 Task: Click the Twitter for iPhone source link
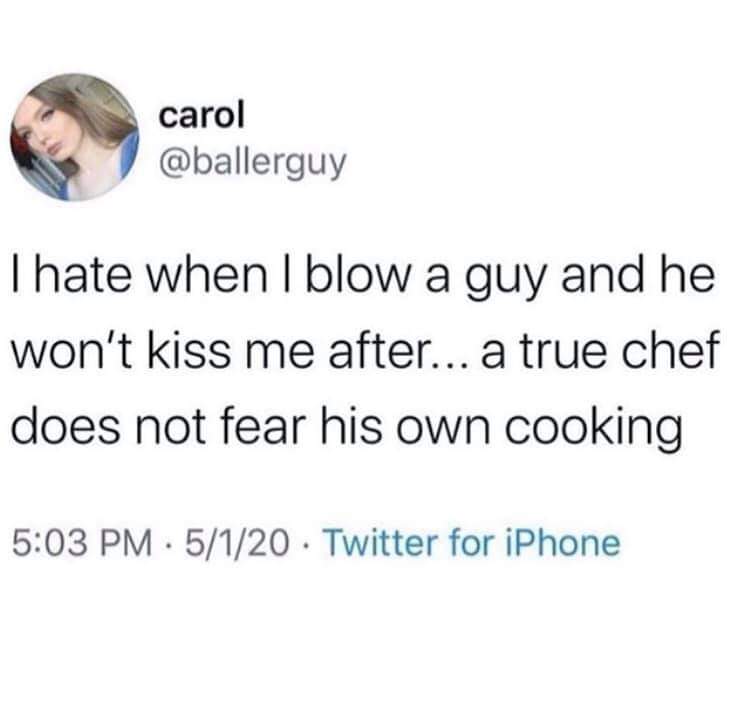(472, 543)
